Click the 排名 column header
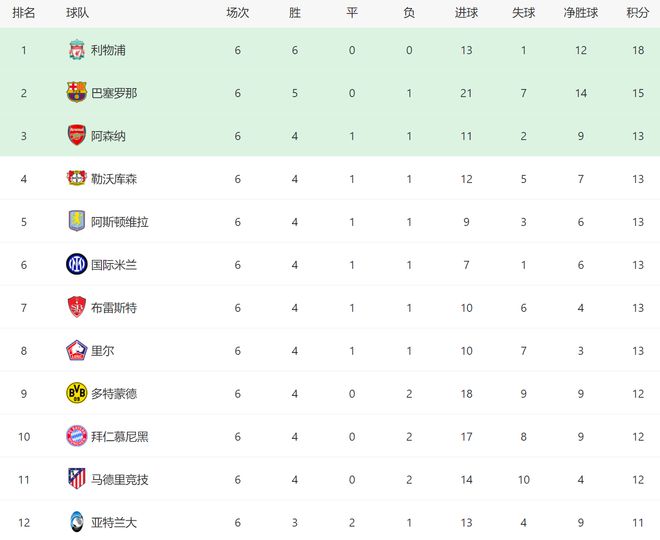Screen dimensions: 660x540 (24, 13)
